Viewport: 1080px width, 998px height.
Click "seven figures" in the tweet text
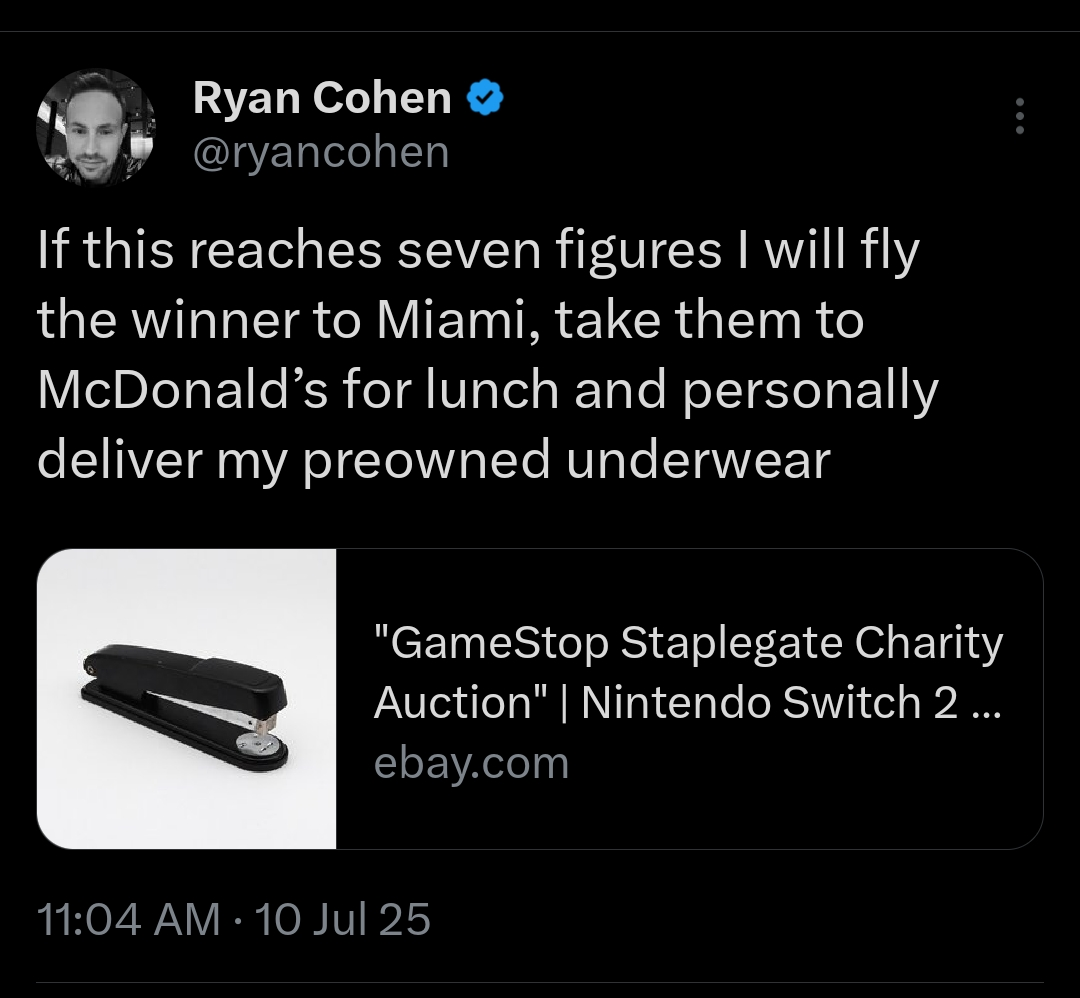coord(559,251)
